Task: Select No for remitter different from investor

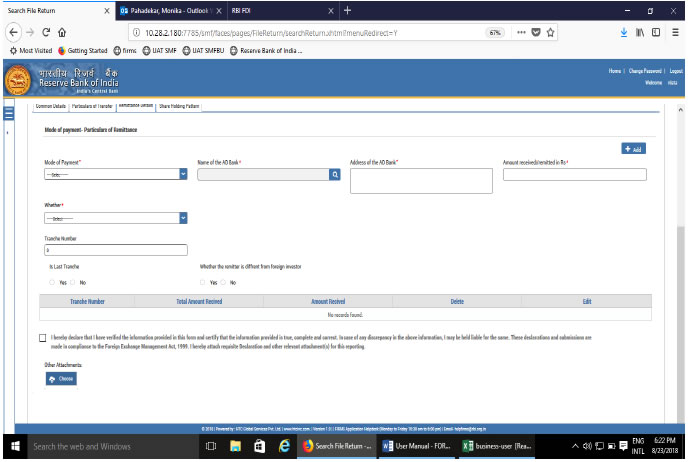Action: 223,283
